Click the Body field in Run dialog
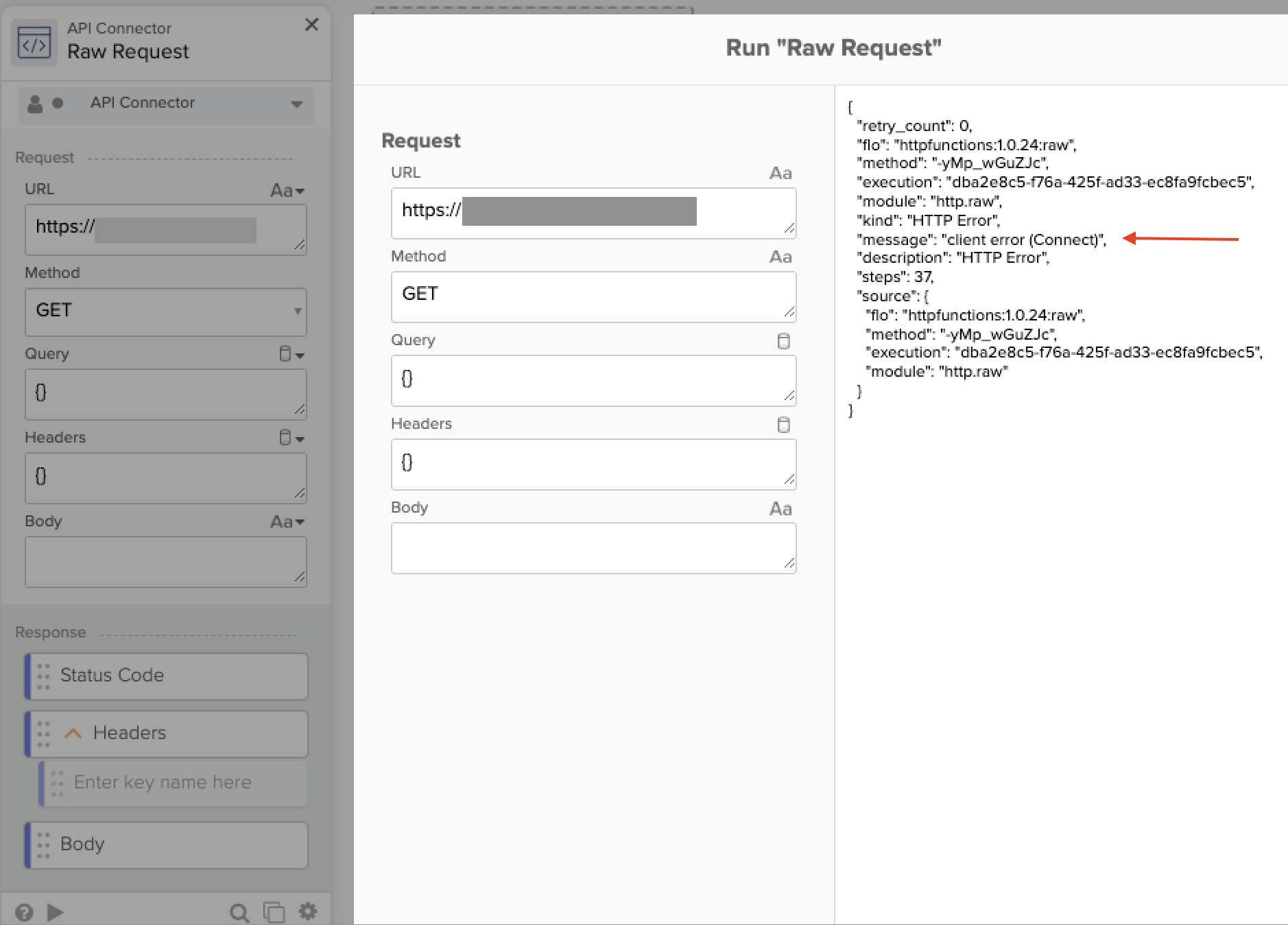 pyautogui.click(x=593, y=548)
